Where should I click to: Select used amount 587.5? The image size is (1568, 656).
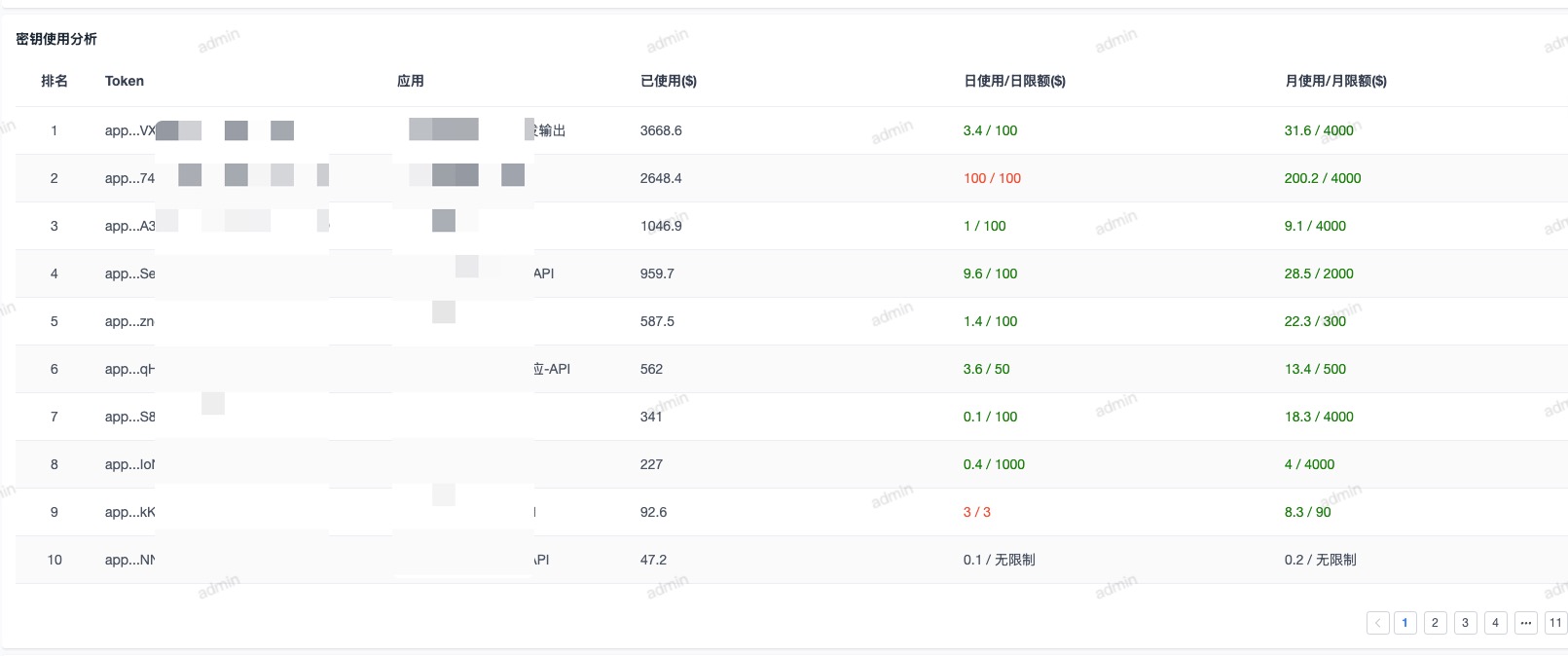[657, 321]
